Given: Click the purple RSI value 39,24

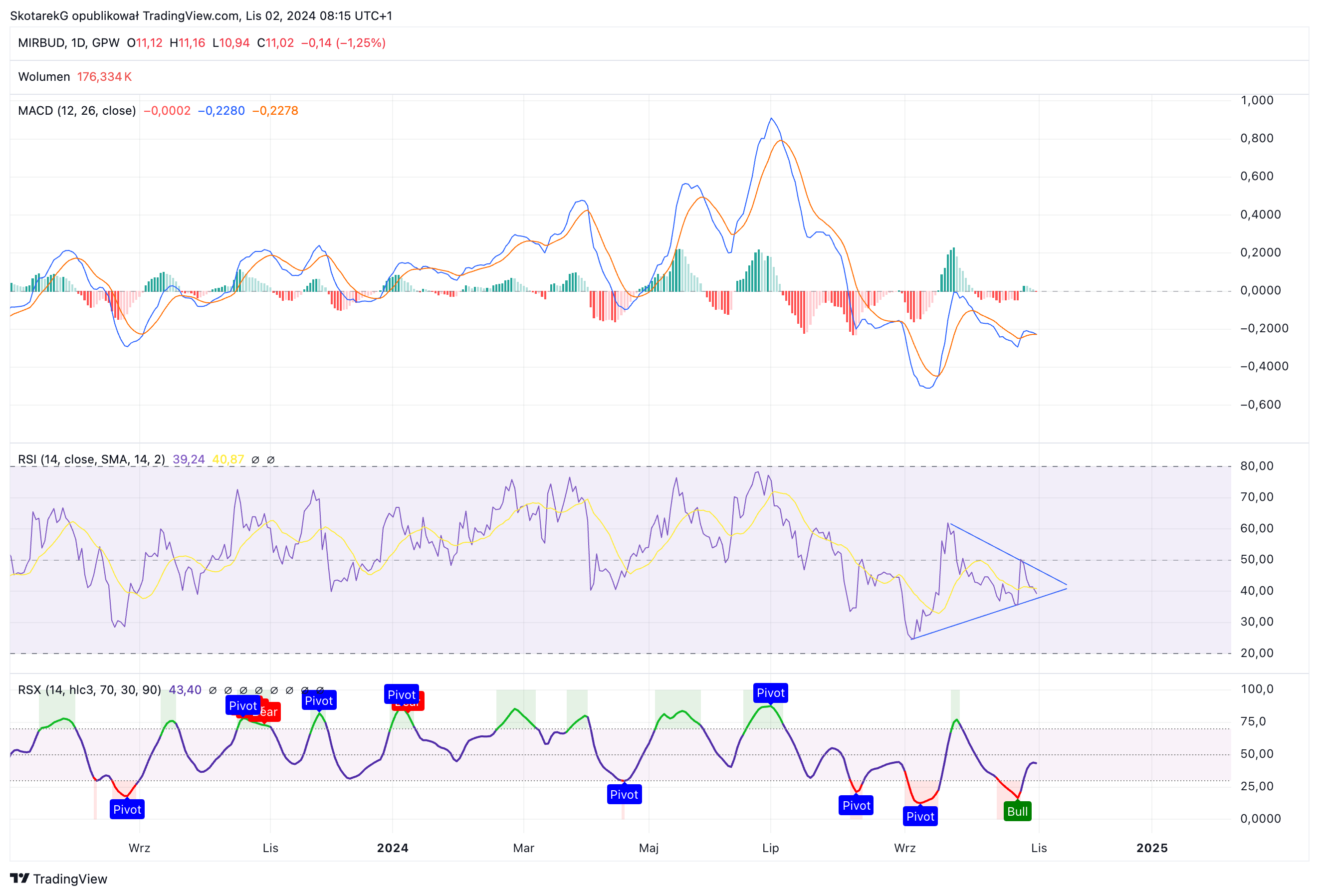Looking at the screenshot, I should point(189,459).
